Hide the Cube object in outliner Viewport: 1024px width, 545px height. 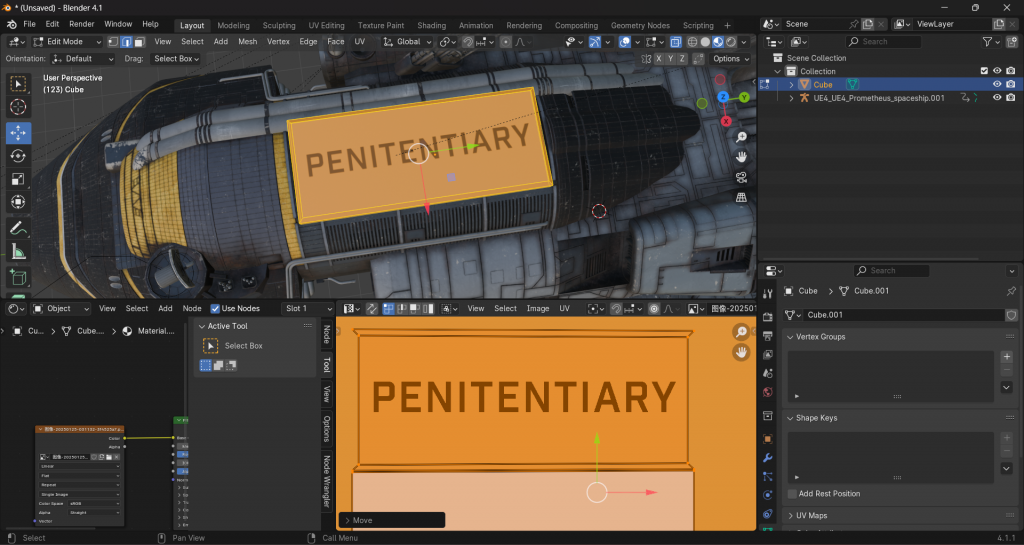(x=996, y=85)
